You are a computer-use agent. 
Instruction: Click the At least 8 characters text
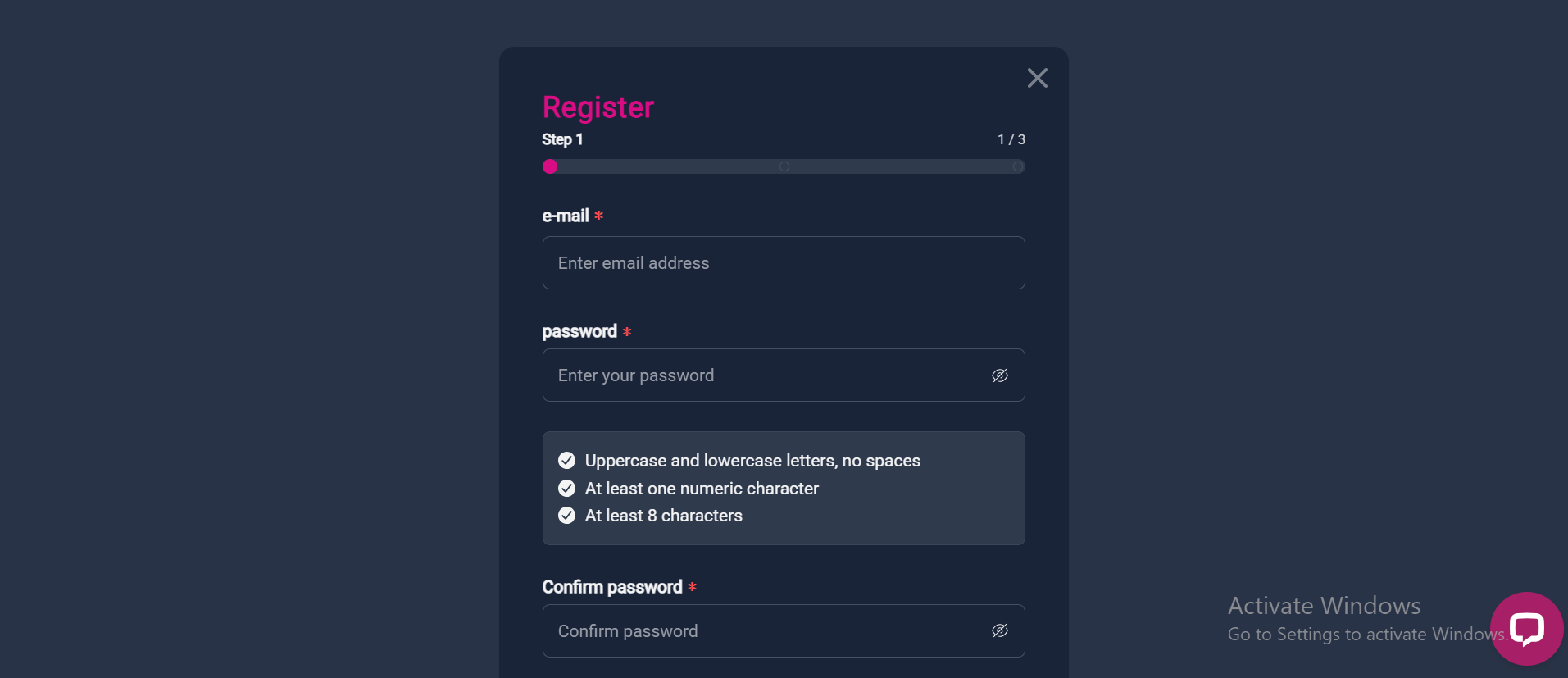click(x=664, y=516)
